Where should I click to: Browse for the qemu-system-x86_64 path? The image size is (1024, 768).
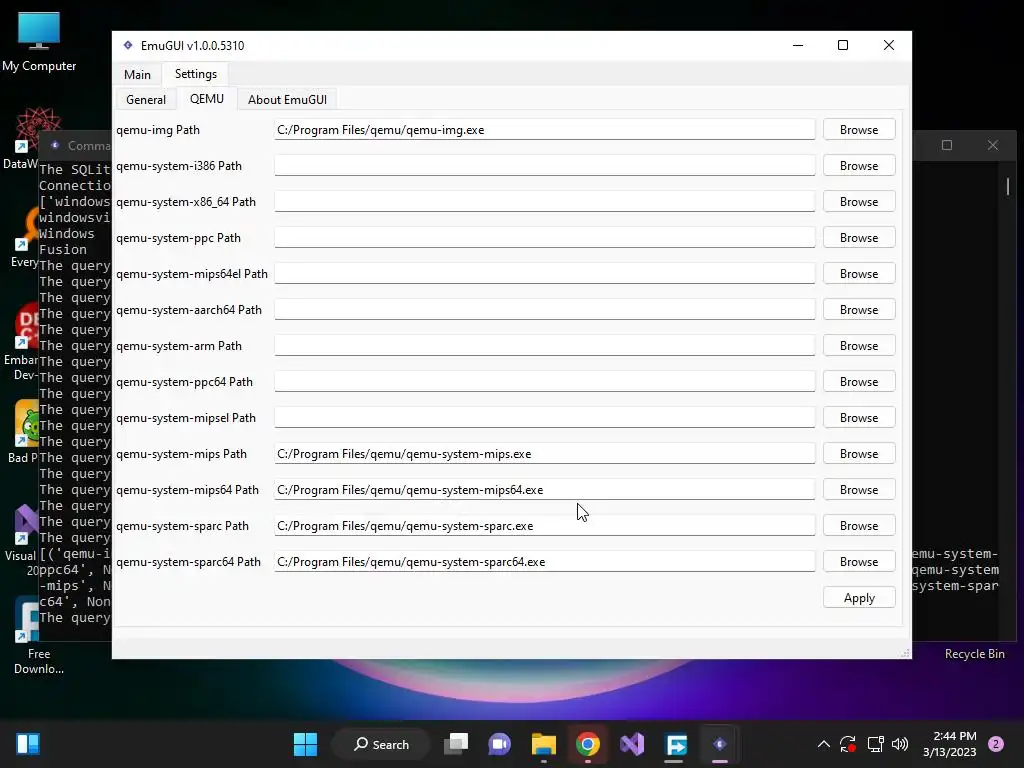coord(859,202)
